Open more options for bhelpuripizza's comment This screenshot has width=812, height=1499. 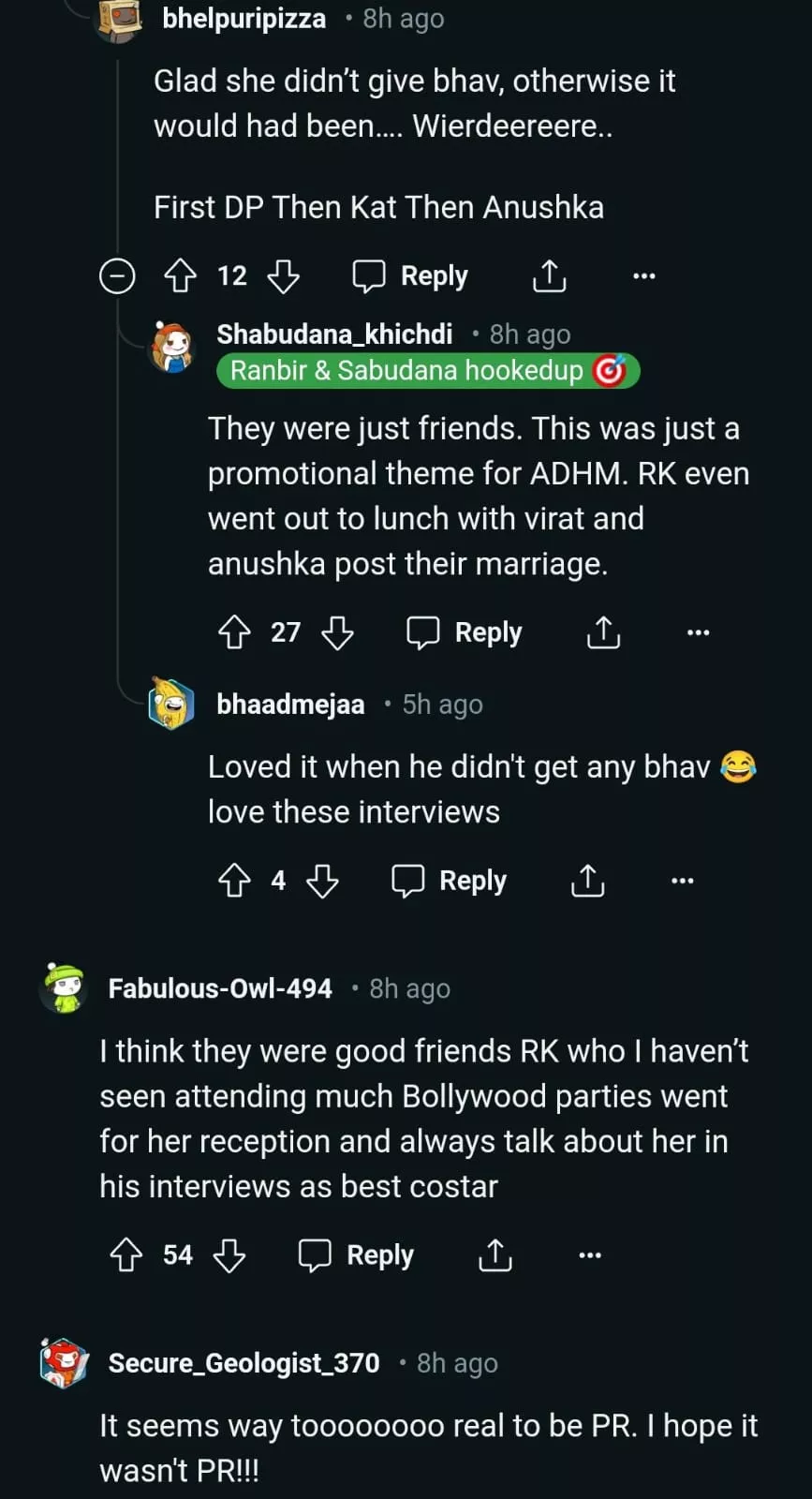coord(644,276)
